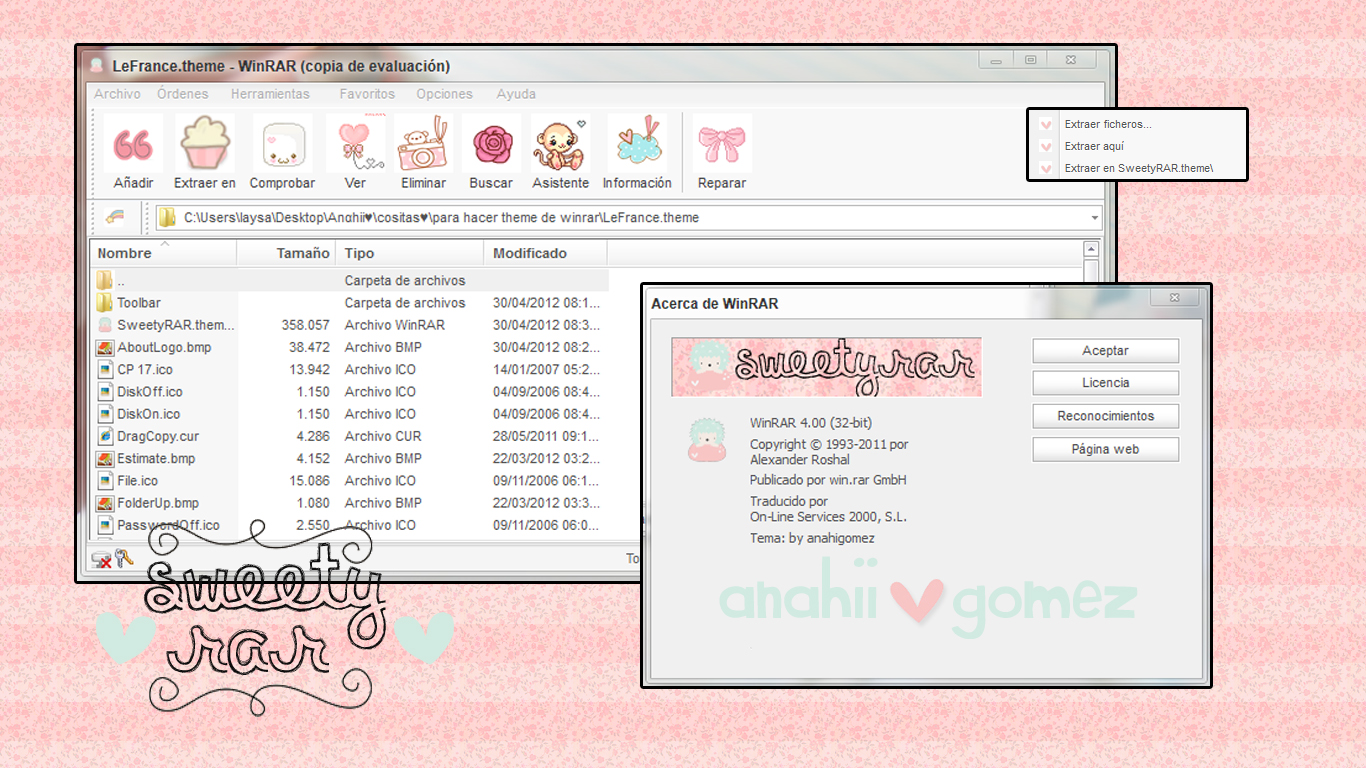Select the AboutLogo.bmp file icon
Screen dimensions: 1366x768
click(104, 347)
